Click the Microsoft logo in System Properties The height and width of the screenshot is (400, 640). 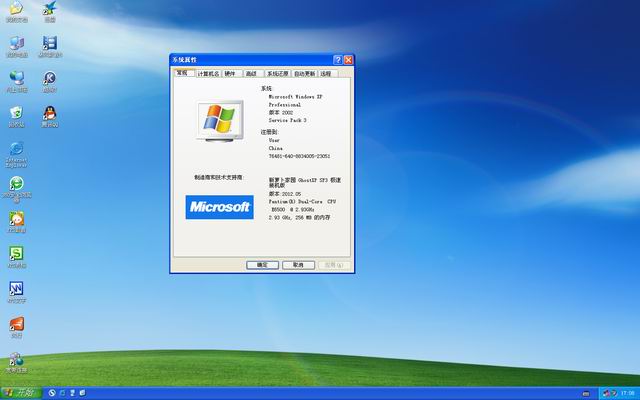[x=220, y=207]
